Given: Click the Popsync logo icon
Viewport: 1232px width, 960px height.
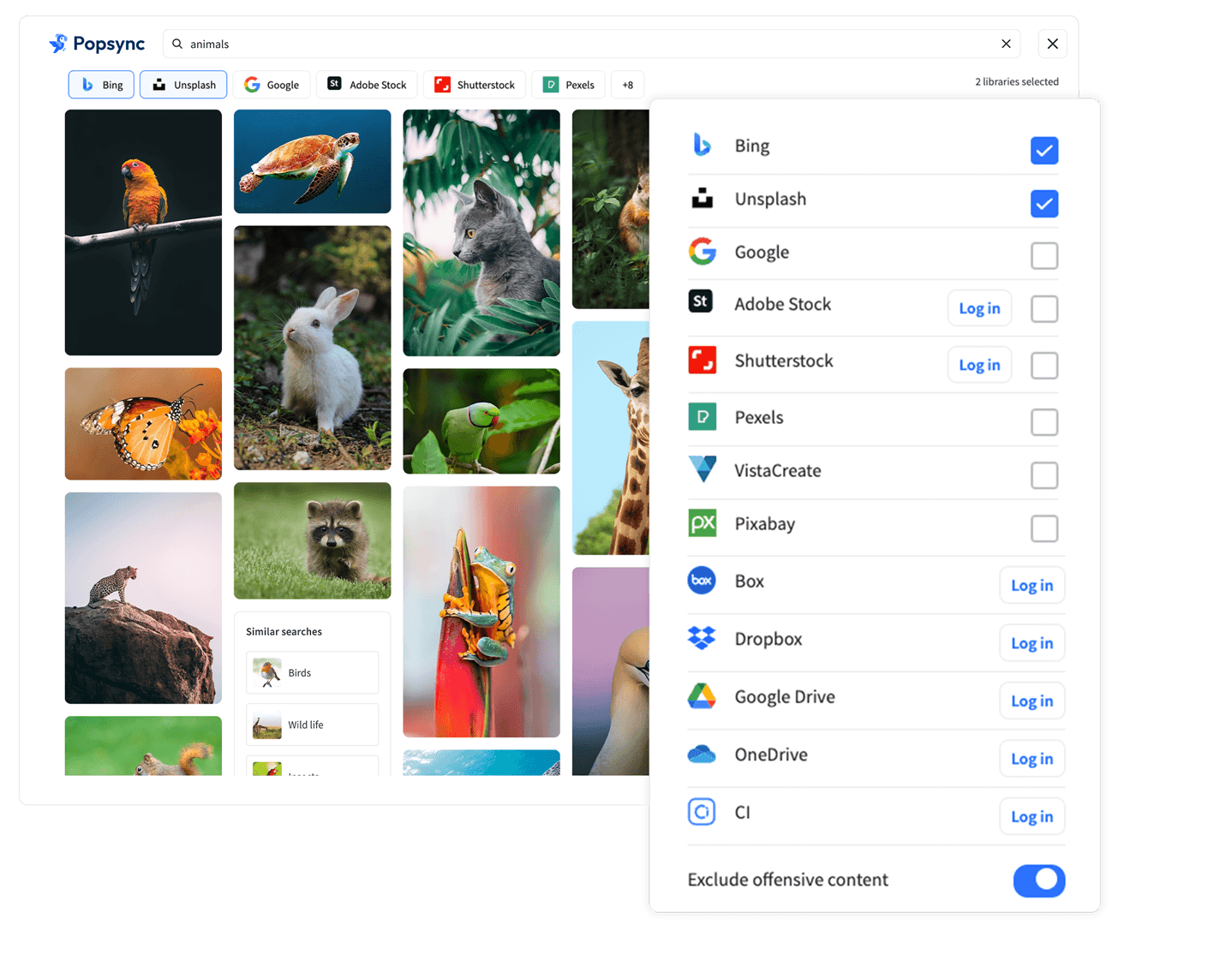Looking at the screenshot, I should (x=58, y=44).
